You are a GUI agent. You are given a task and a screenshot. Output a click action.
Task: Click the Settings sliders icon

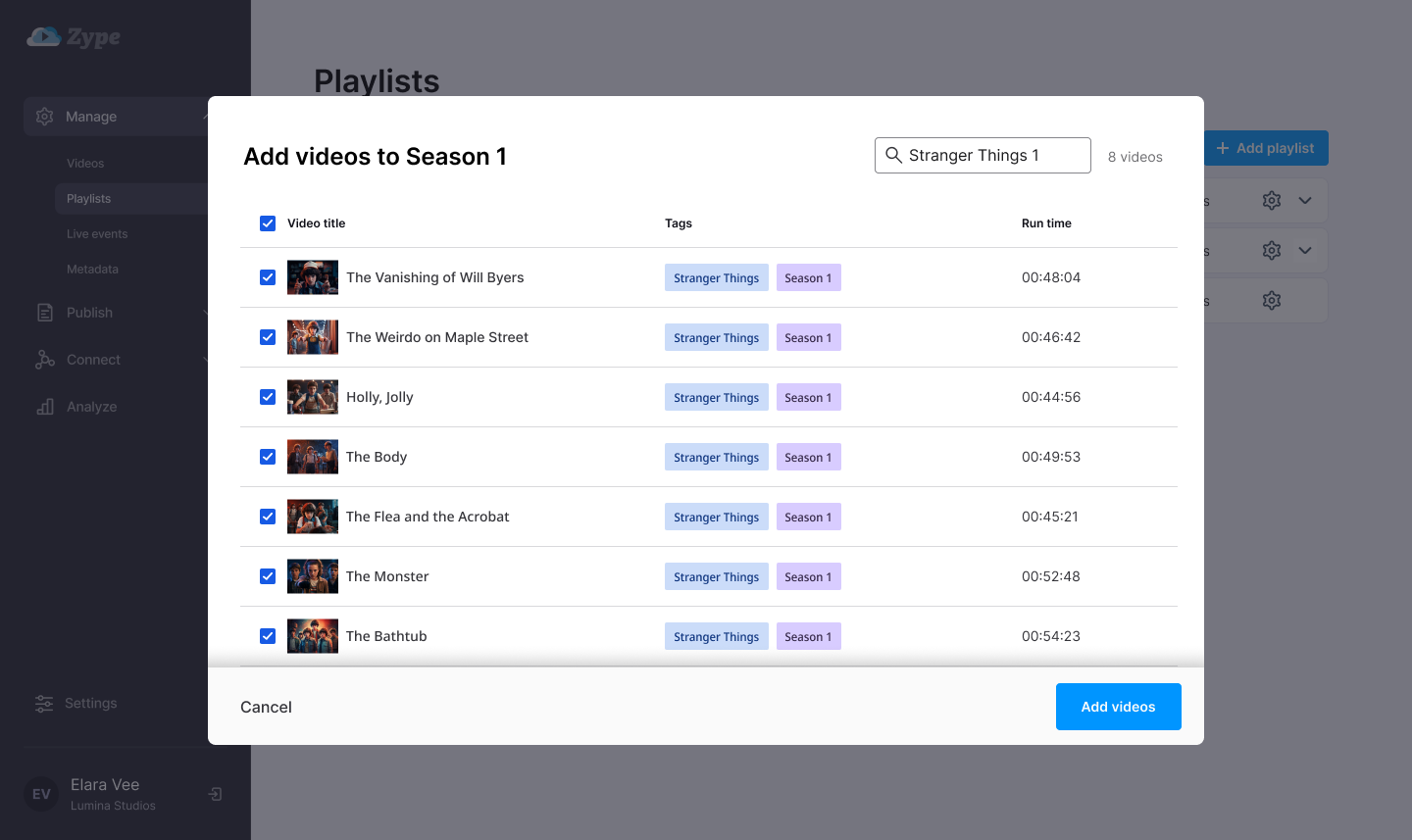point(44,704)
